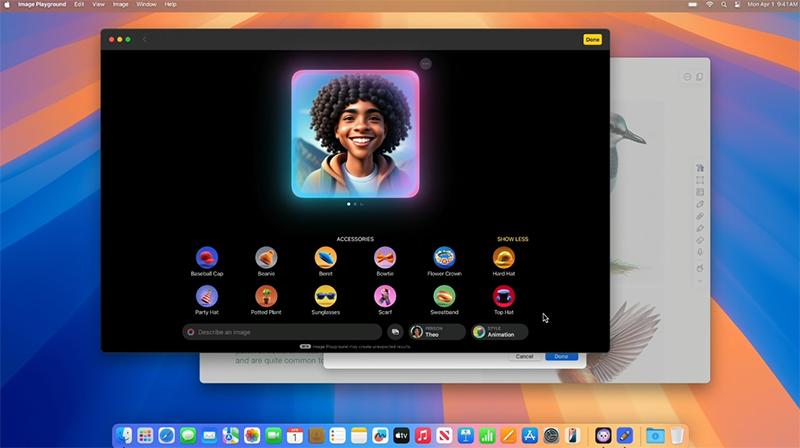
Task: Open the Person selector showing Theo
Action: coord(437,332)
